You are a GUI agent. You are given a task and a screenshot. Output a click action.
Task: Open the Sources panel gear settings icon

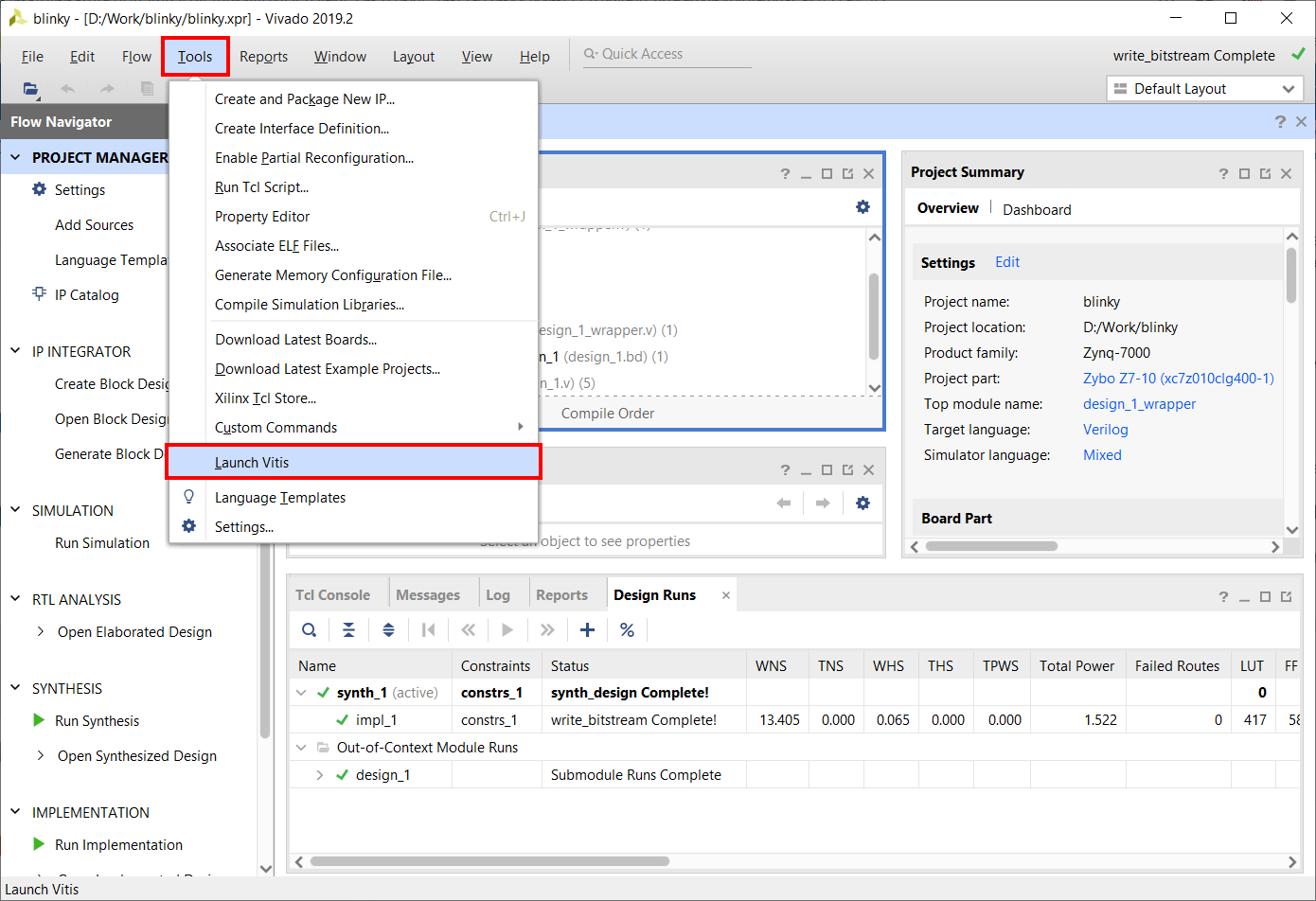pos(863,206)
